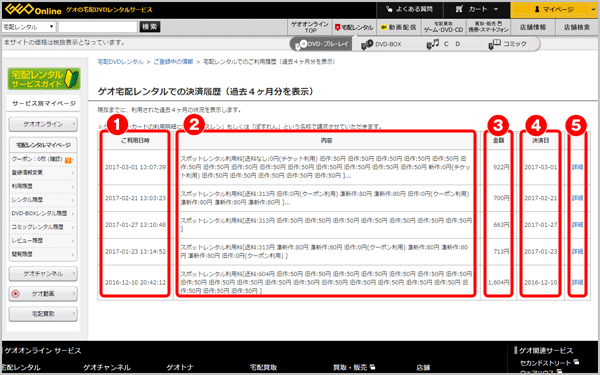Open footer セカンドストリート link
This screenshot has width=600, height=375.
click(549, 363)
